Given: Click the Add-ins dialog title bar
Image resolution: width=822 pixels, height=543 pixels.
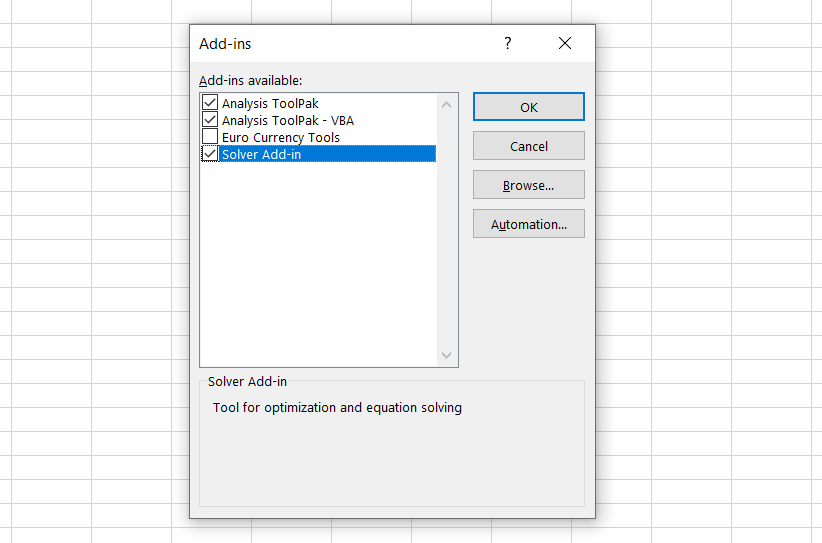Looking at the screenshot, I should pyautogui.click(x=340, y=43).
